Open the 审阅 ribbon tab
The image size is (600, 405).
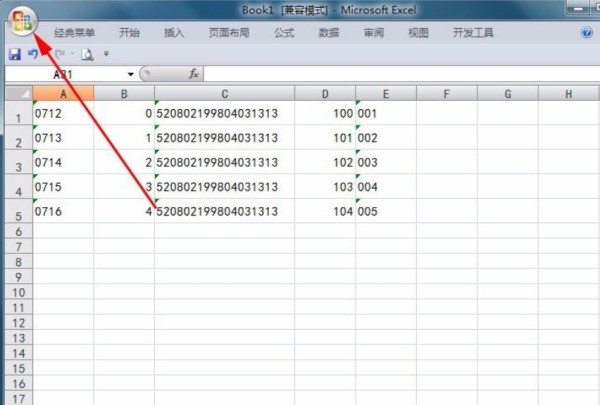pos(373,33)
